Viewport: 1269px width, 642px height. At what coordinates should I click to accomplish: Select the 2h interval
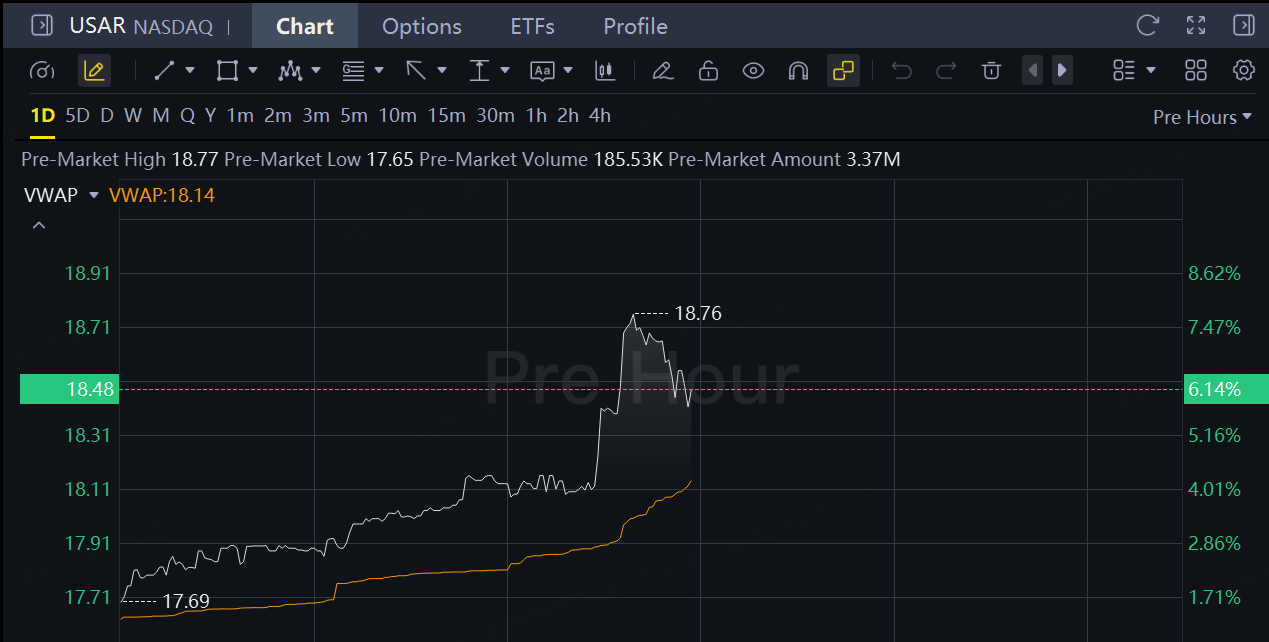point(568,116)
